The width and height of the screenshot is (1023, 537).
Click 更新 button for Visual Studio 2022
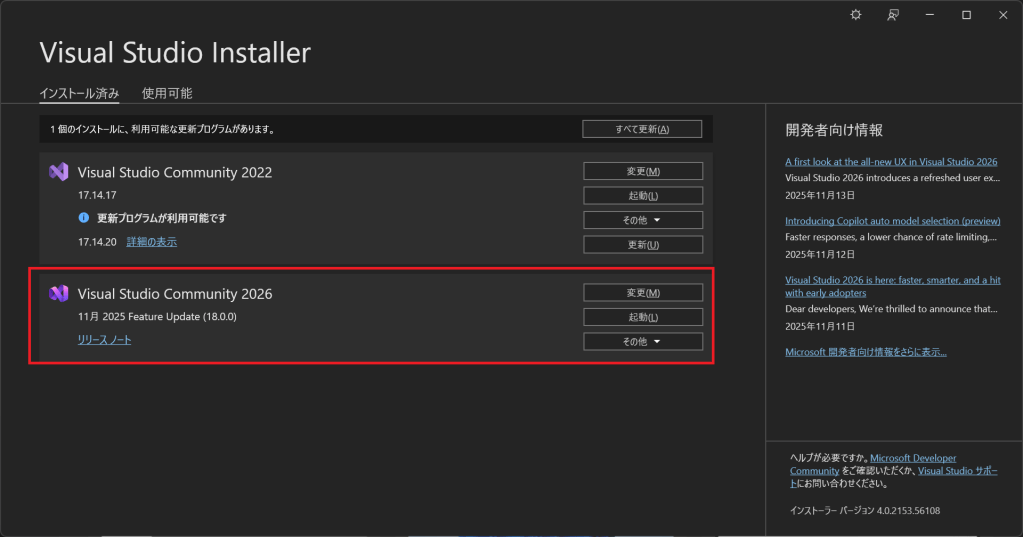pos(642,245)
